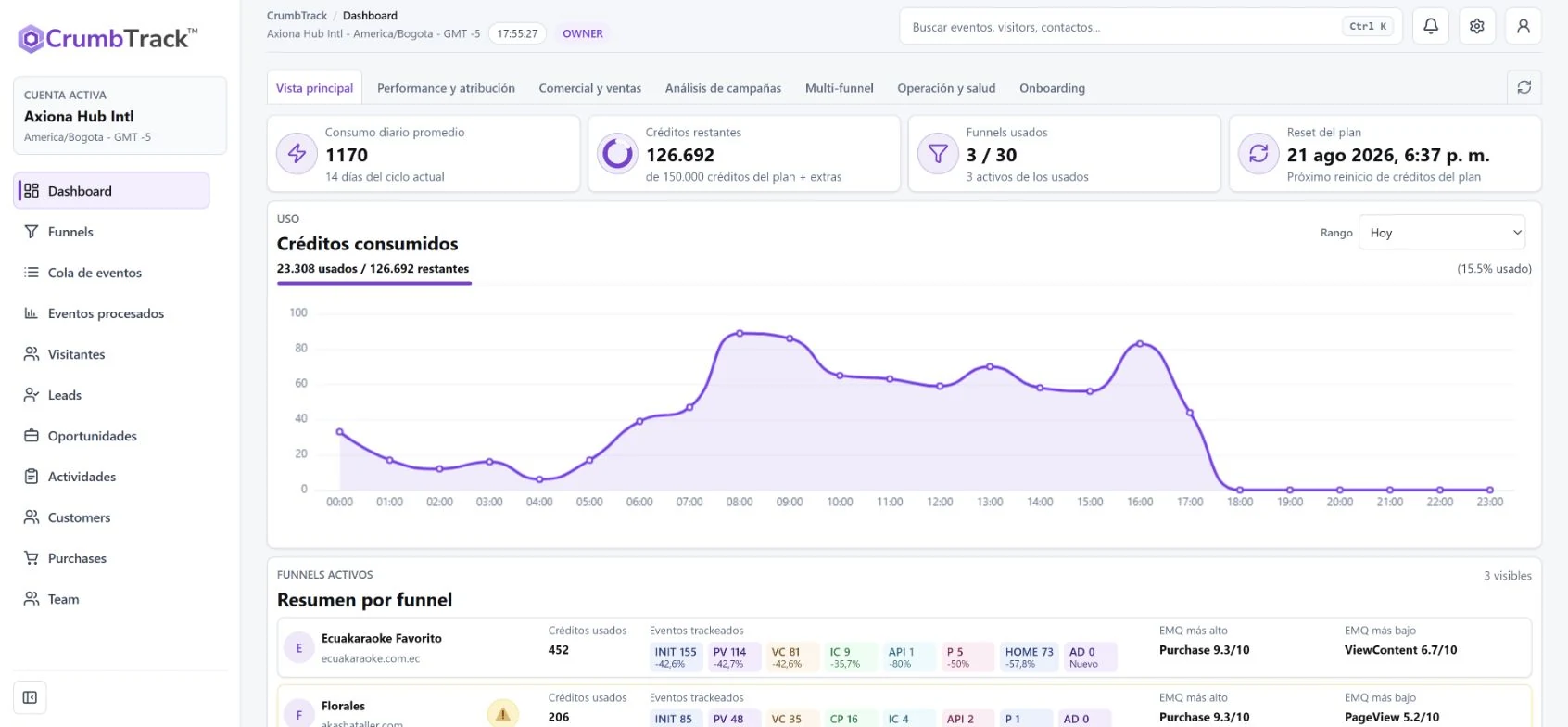Expand the Cuenta Activa Axiona Hub Intl selector
The width and height of the screenshot is (1568, 727).
pos(120,116)
